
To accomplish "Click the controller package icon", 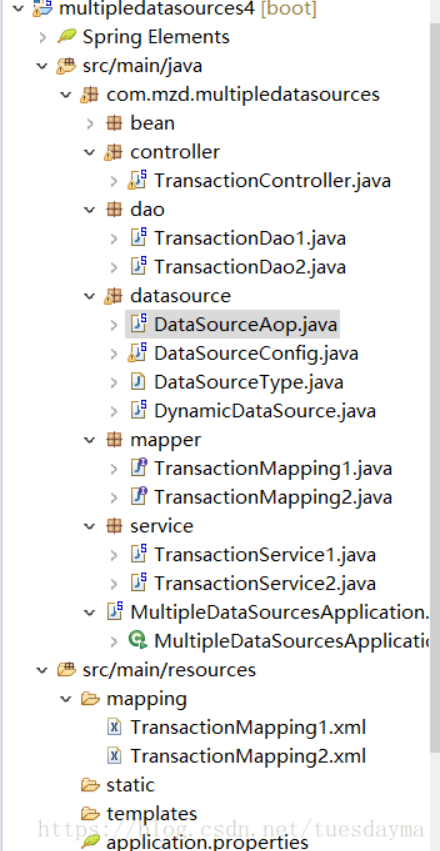I will click(114, 152).
